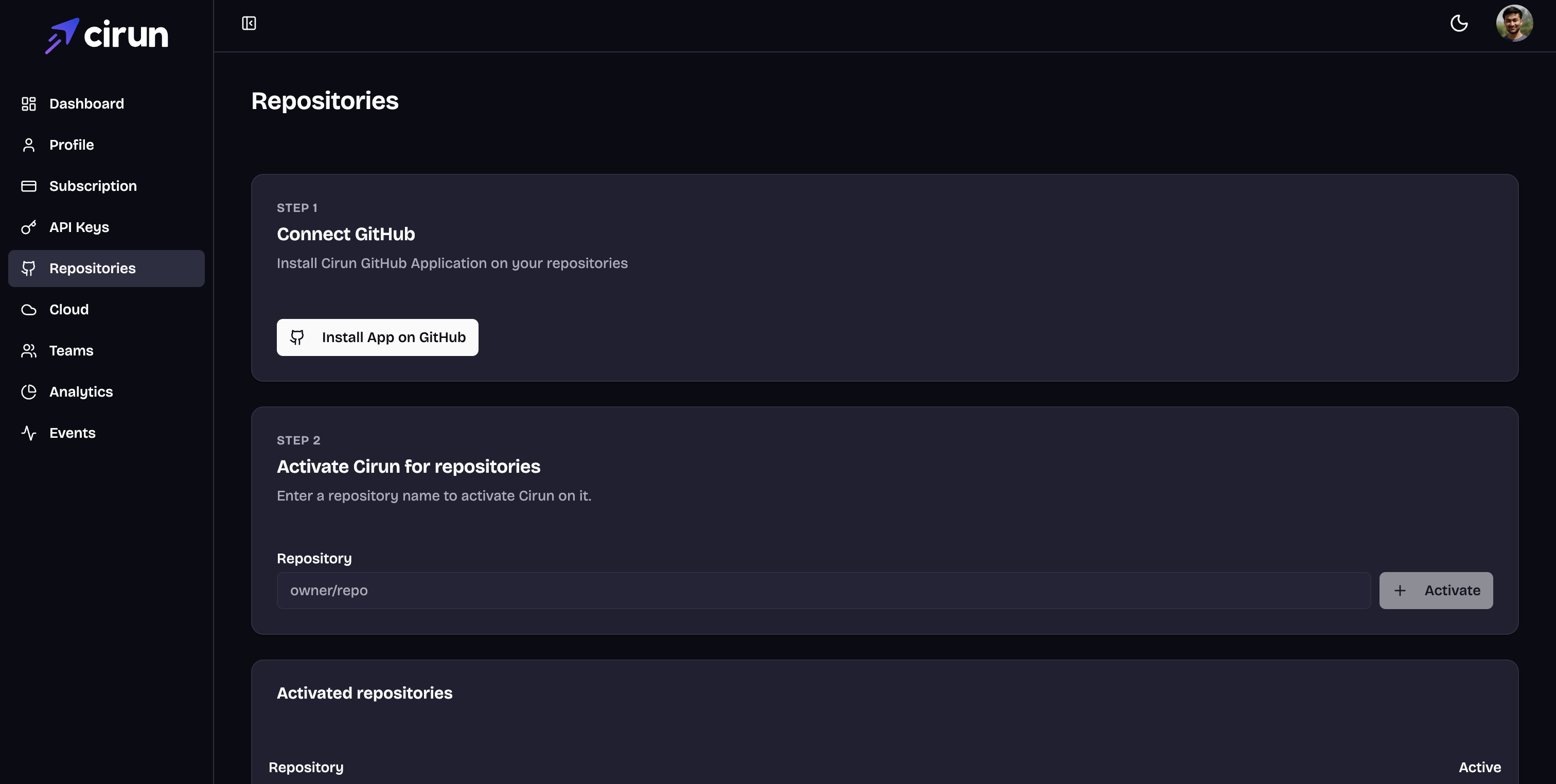Toggle dark mode with the moon icon
Viewport: 1556px width, 784px height.
coord(1459,24)
